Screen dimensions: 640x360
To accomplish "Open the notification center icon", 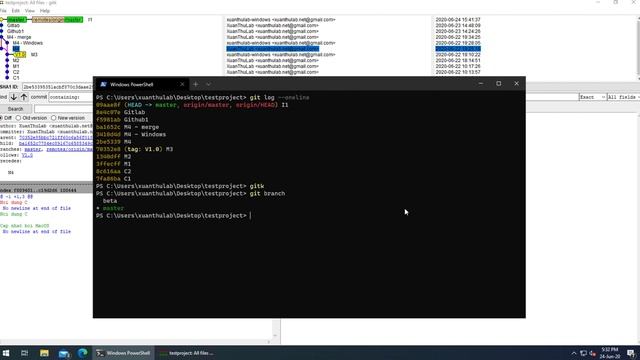I will pos(631,353).
